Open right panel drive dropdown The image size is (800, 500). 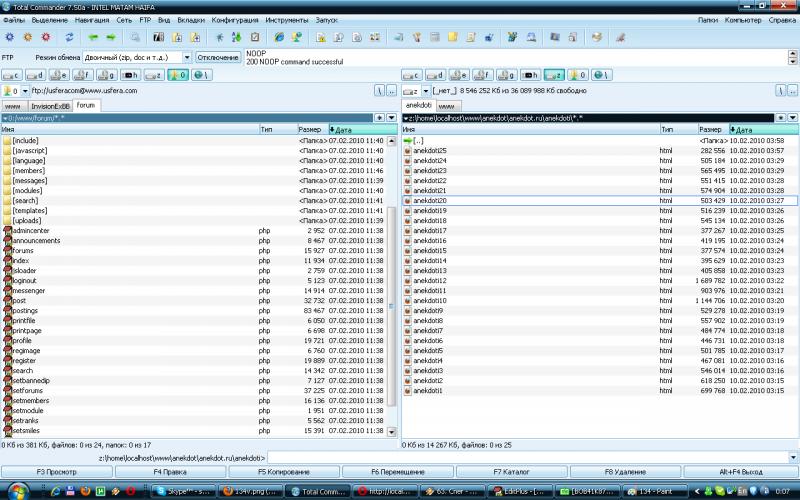(x=426, y=91)
